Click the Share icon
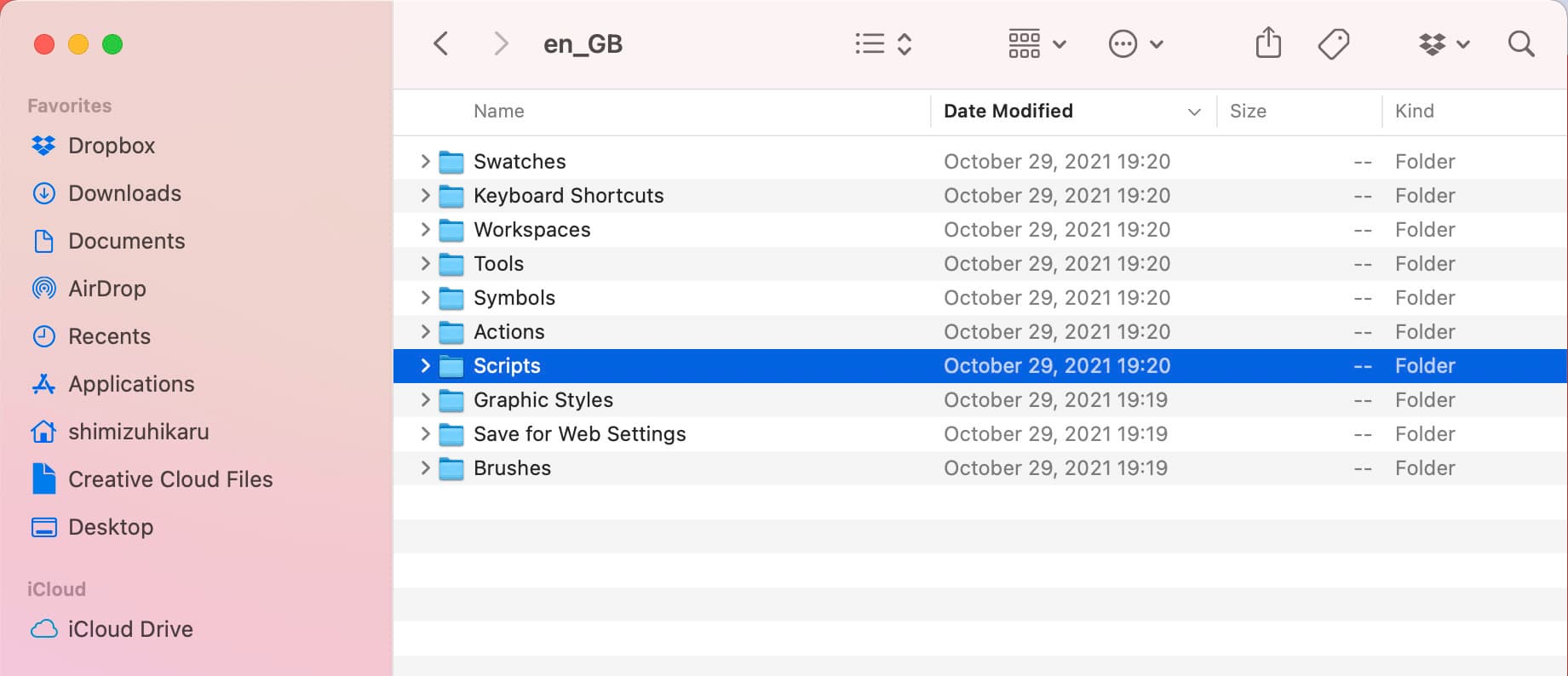Screen dimensions: 1568x676 [1268, 43]
